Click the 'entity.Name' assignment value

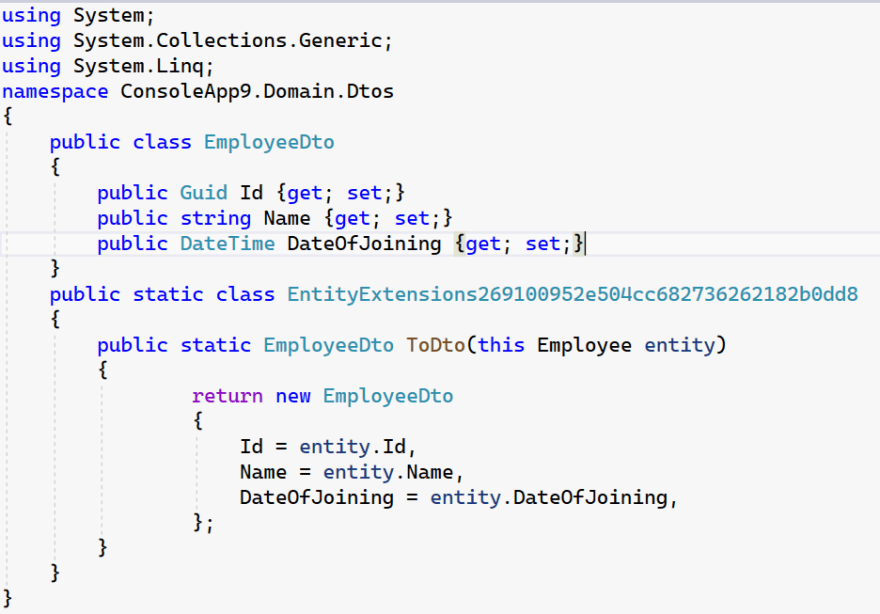pyautogui.click(x=388, y=472)
